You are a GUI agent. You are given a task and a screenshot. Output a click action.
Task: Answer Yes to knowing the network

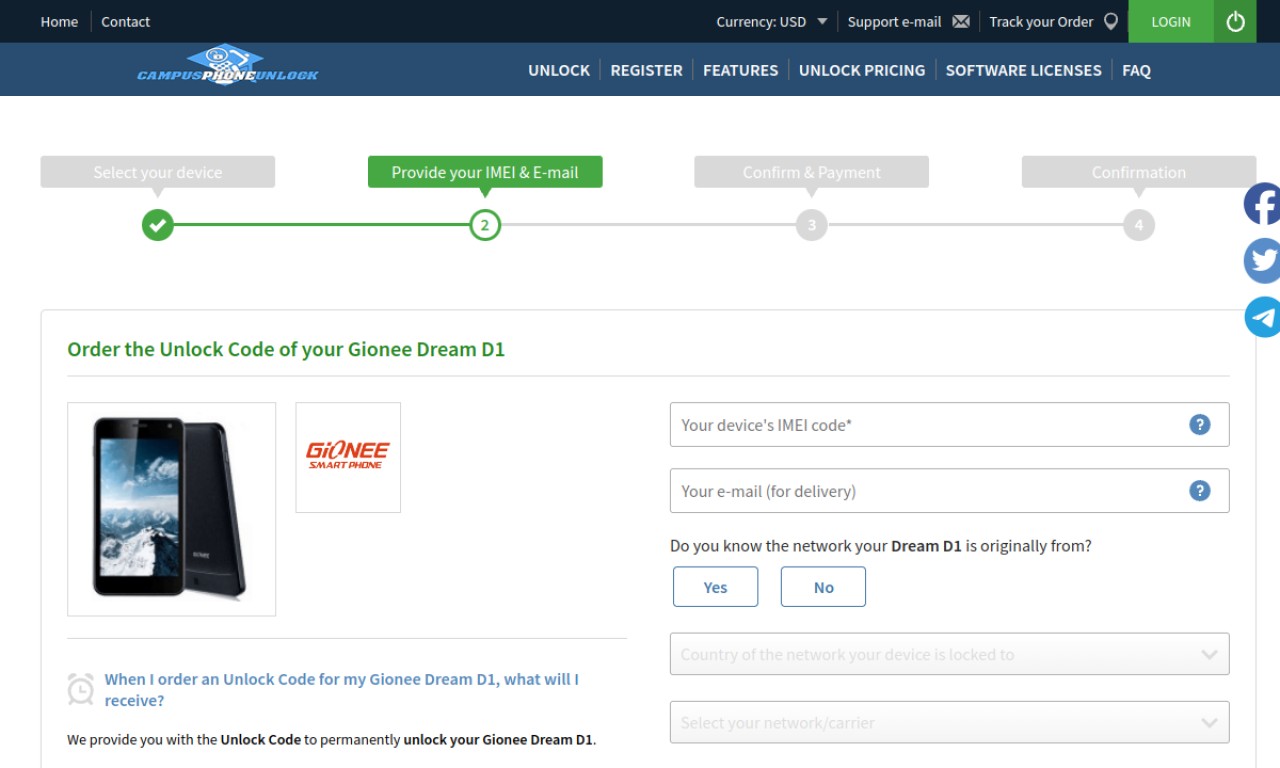point(715,587)
